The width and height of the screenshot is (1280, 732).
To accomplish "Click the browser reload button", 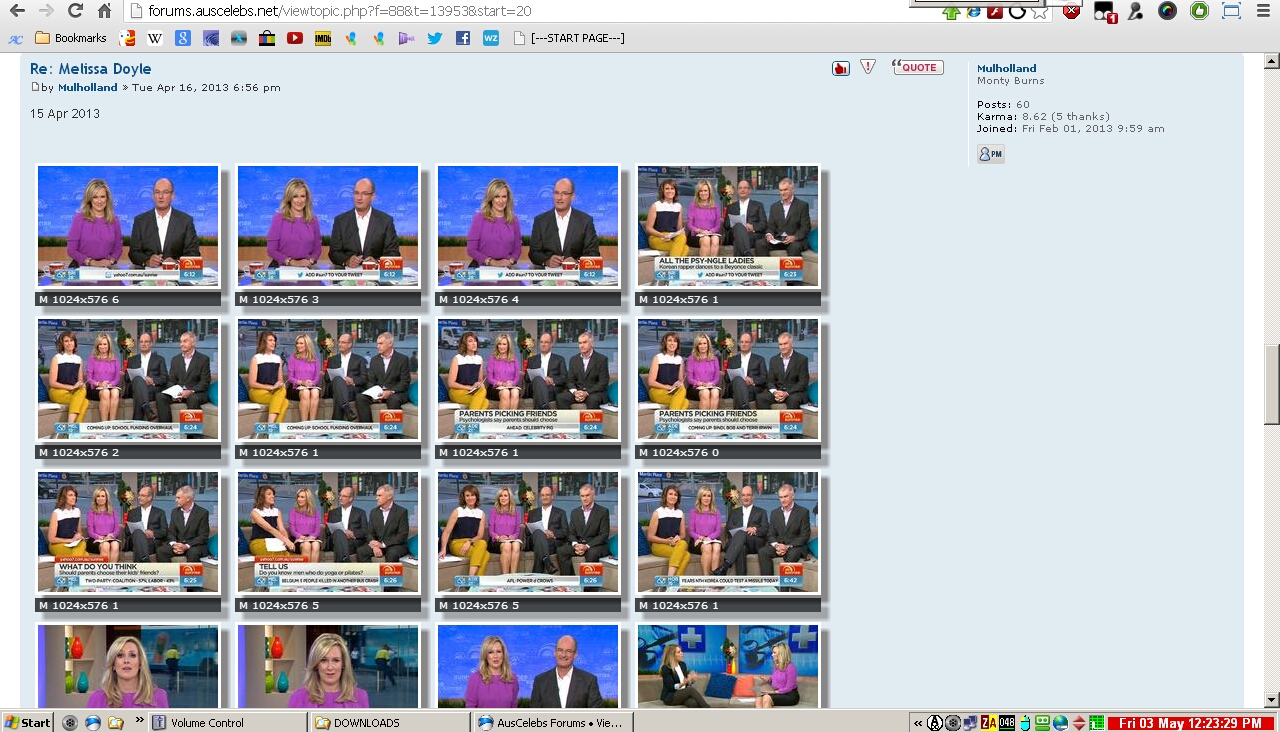I will click(x=75, y=11).
